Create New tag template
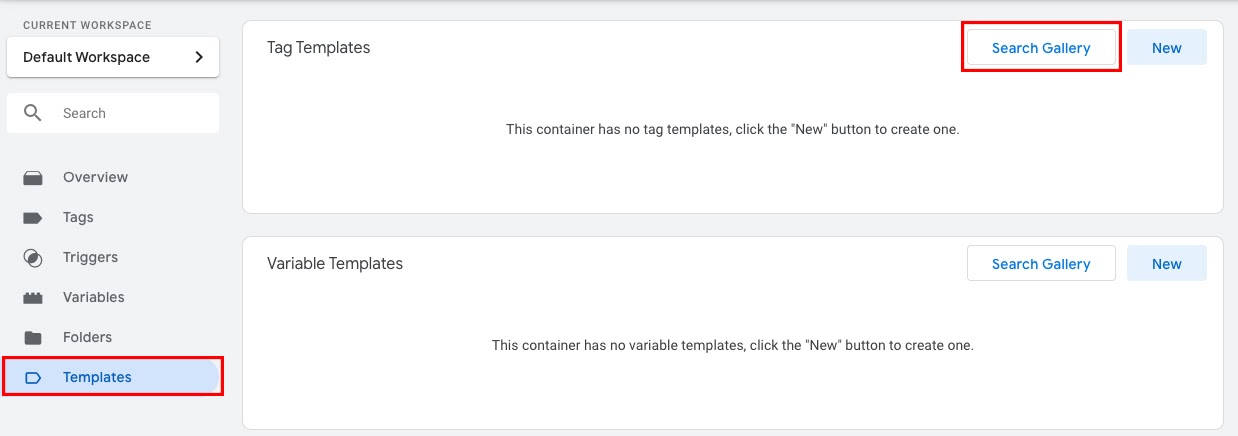This screenshot has width=1238, height=436. tap(1167, 48)
